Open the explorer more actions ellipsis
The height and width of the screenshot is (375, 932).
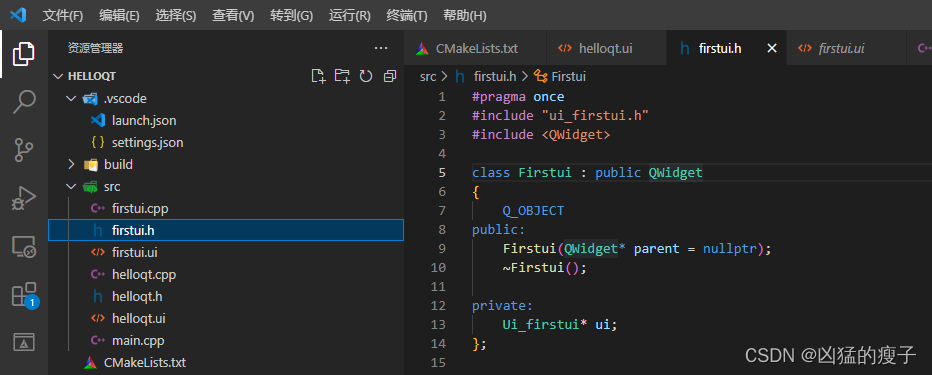[380, 48]
